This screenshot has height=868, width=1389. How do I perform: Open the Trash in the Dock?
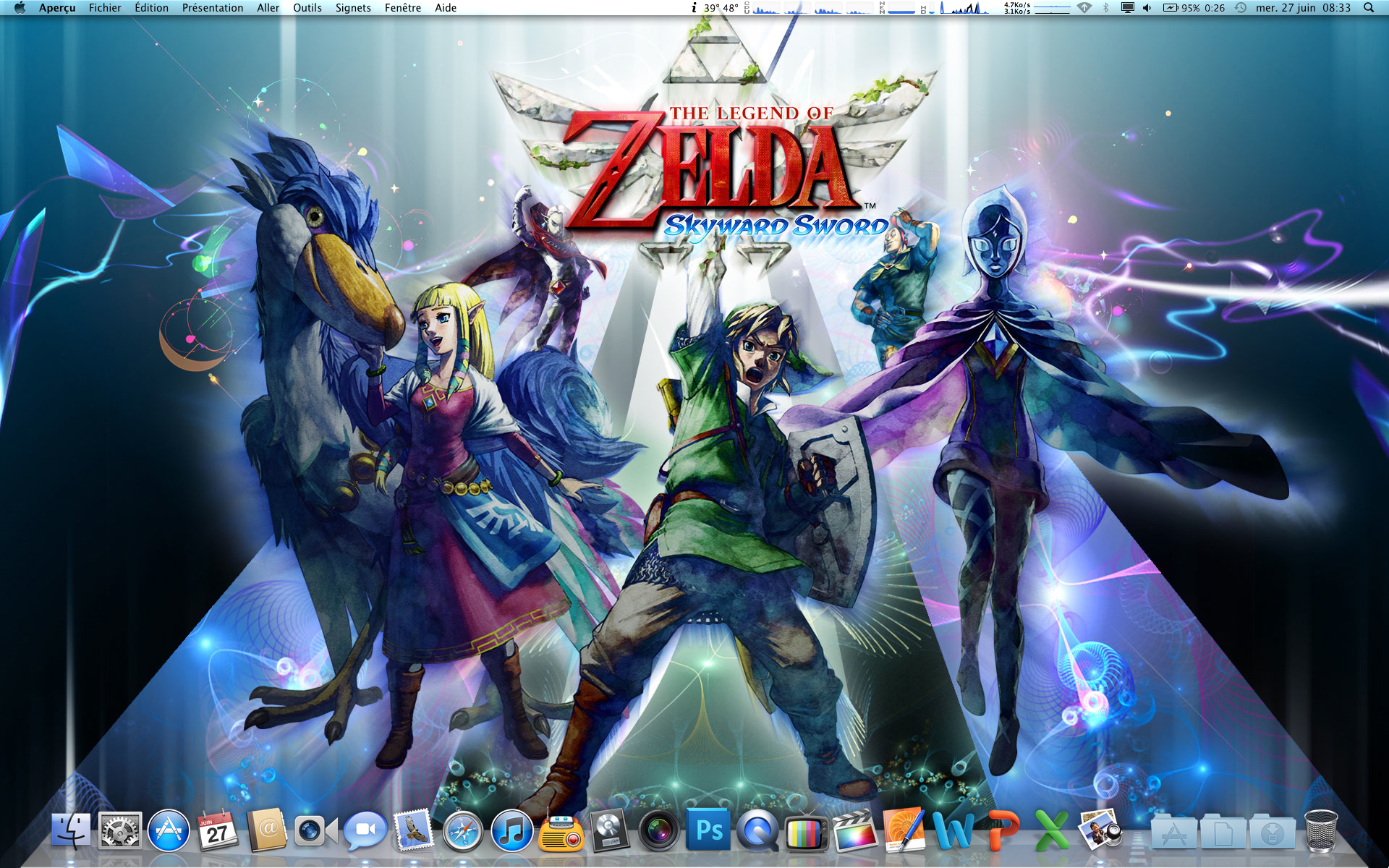pos(1321,830)
